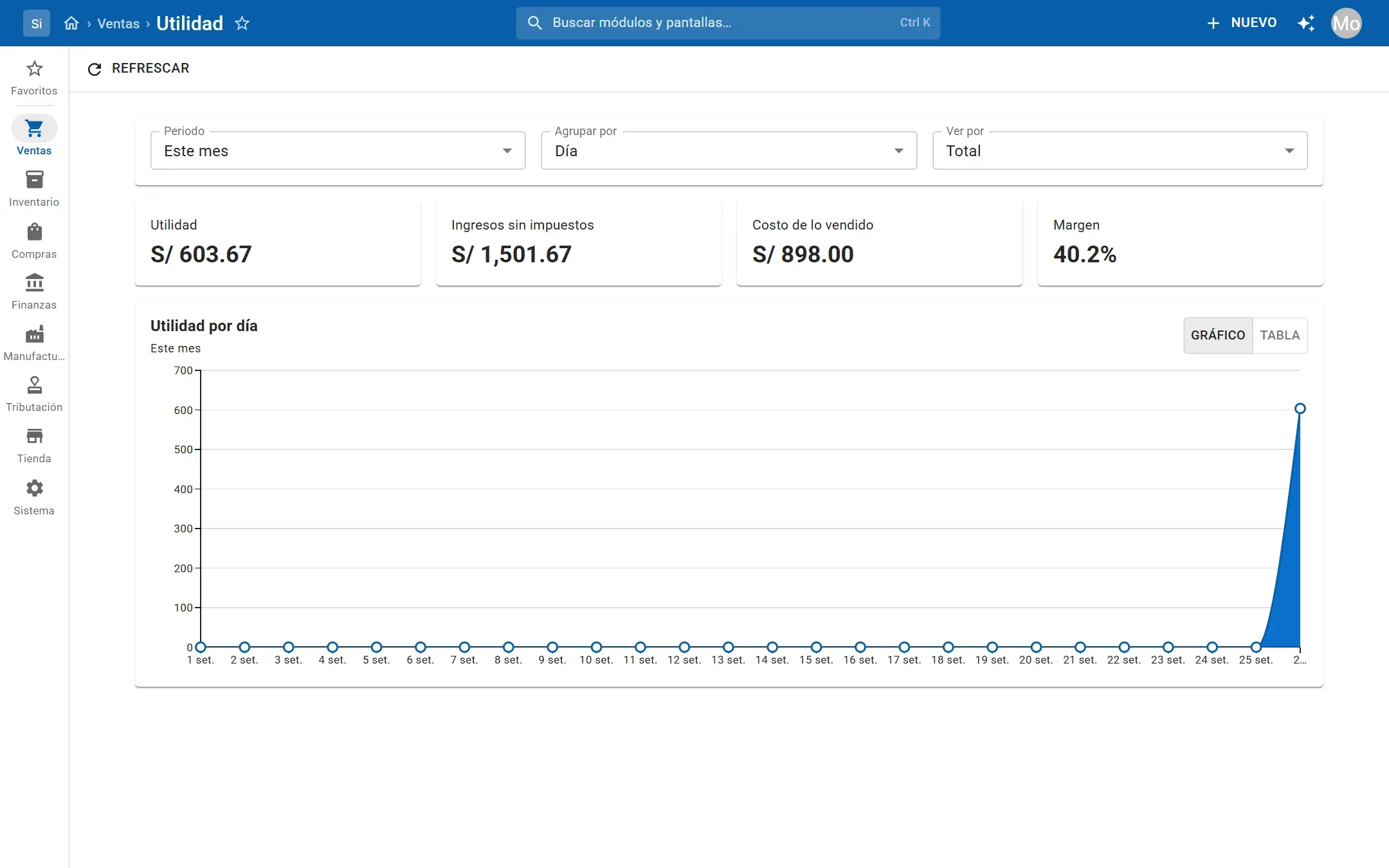Click the Utilidad por día chart title
The image size is (1389, 868).
204,326
